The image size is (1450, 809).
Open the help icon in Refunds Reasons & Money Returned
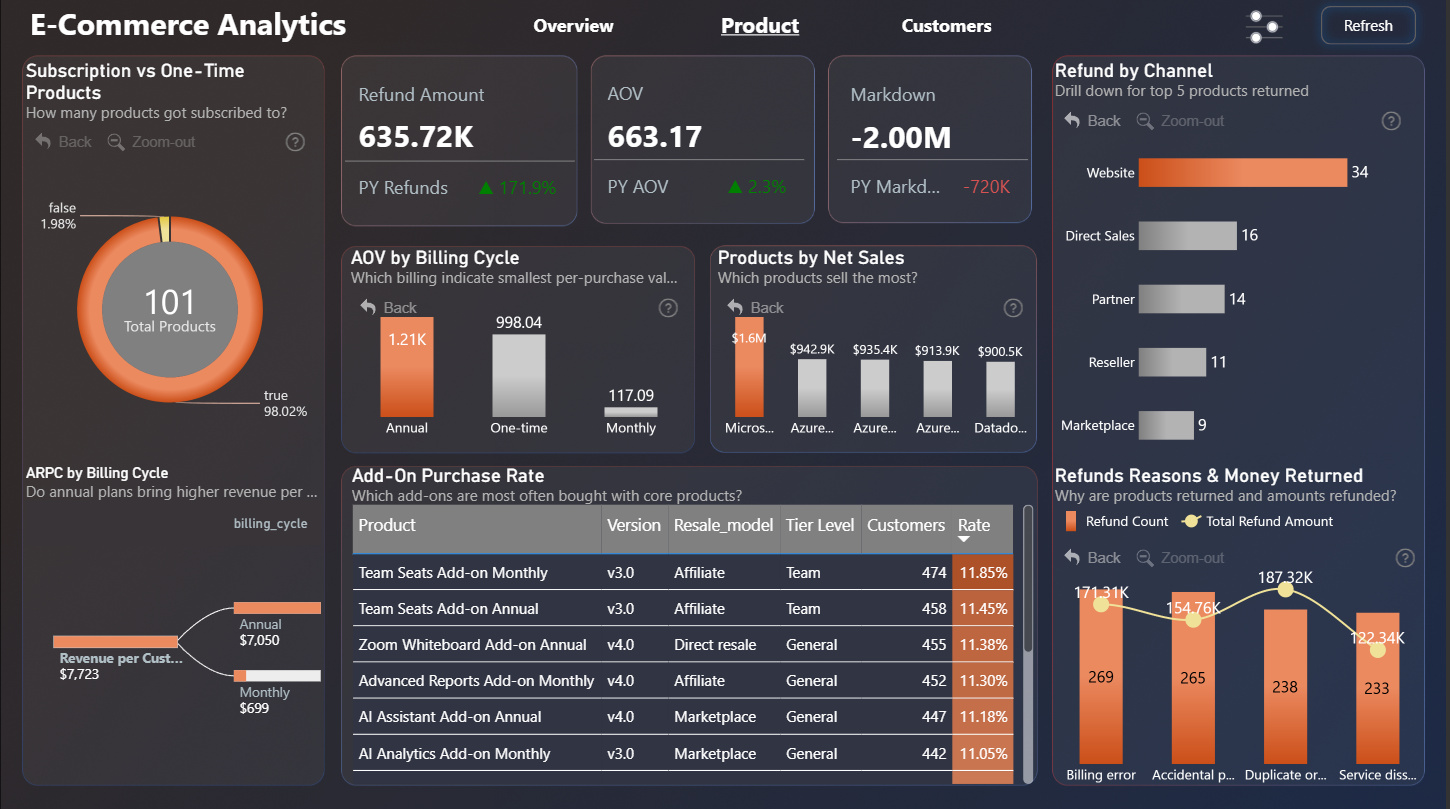coord(1405,558)
